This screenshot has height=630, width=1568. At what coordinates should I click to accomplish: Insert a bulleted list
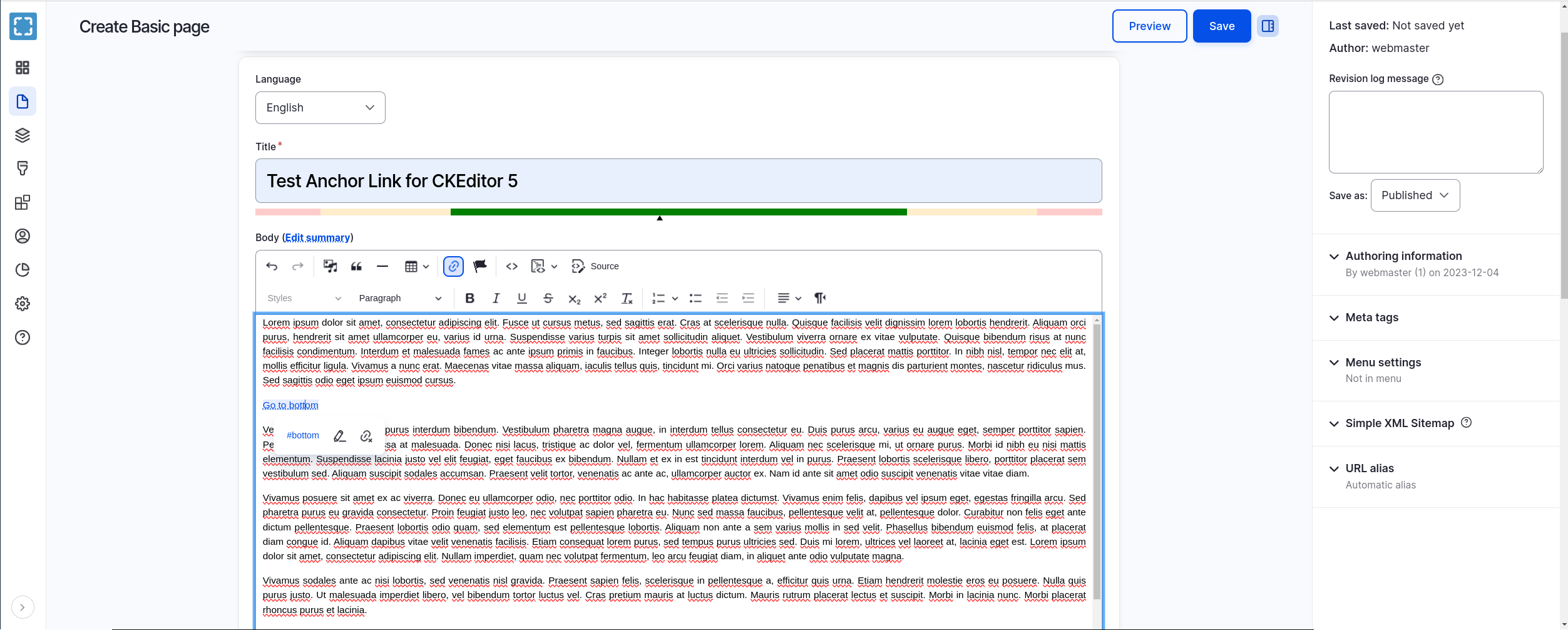(x=695, y=298)
